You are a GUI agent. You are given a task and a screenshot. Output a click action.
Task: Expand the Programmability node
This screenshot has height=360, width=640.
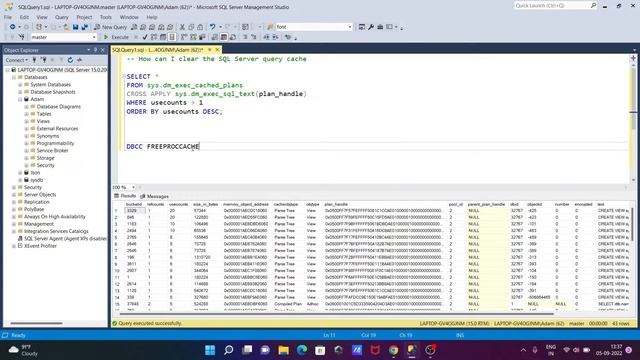click(27, 143)
